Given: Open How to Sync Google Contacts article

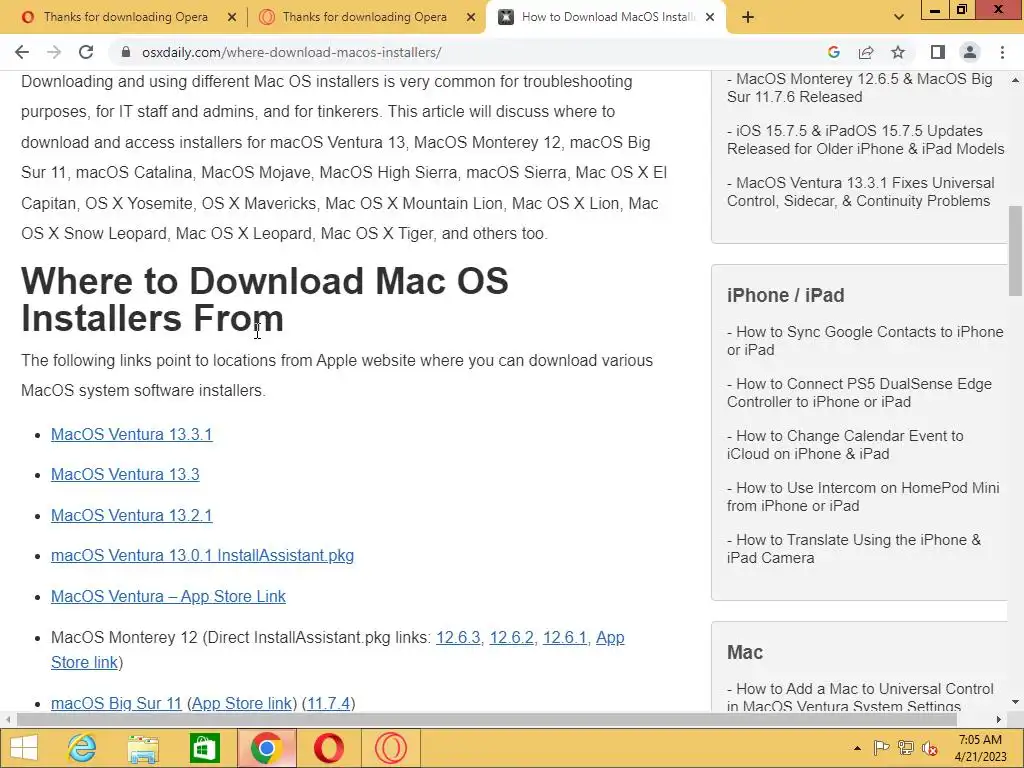Looking at the screenshot, I should [x=865, y=341].
